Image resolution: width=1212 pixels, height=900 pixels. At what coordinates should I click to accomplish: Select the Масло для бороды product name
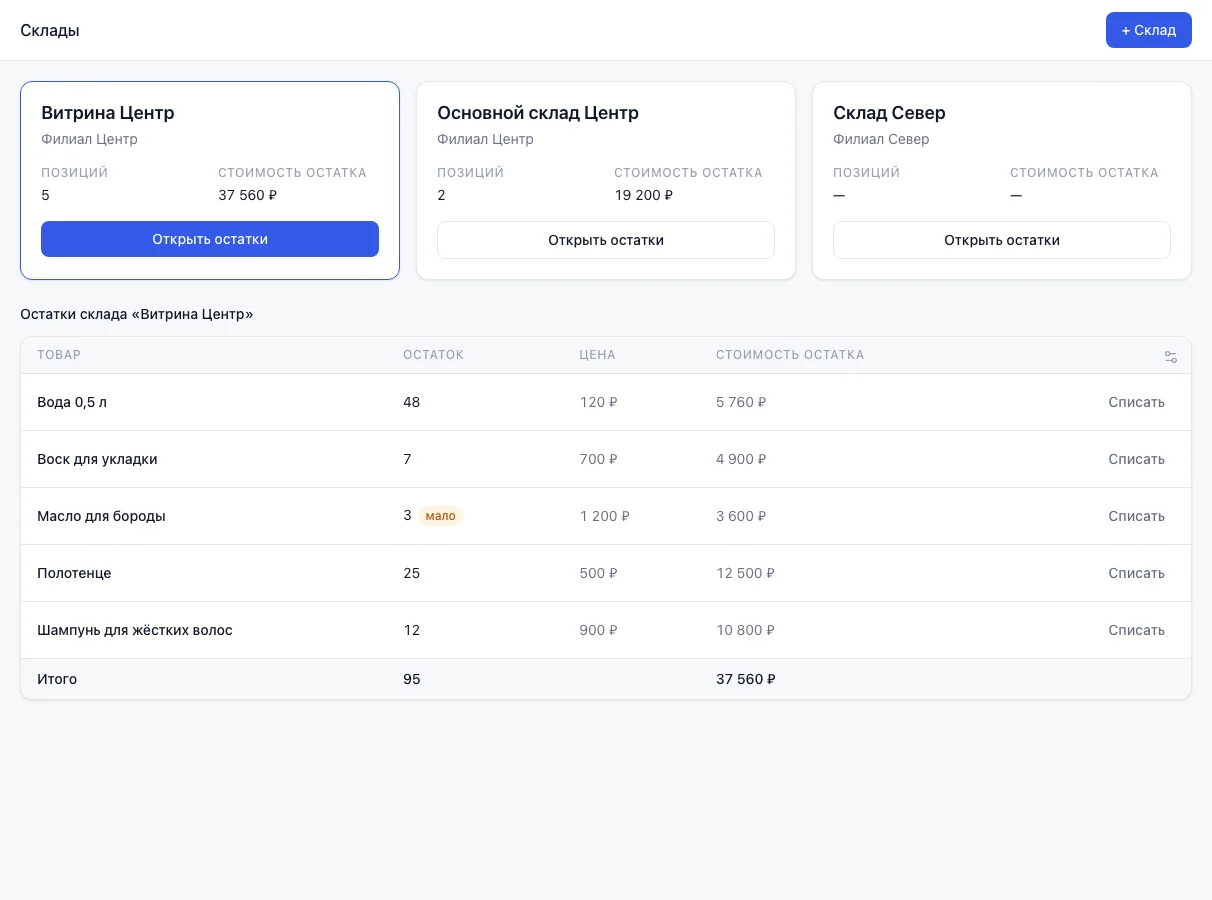(x=101, y=516)
